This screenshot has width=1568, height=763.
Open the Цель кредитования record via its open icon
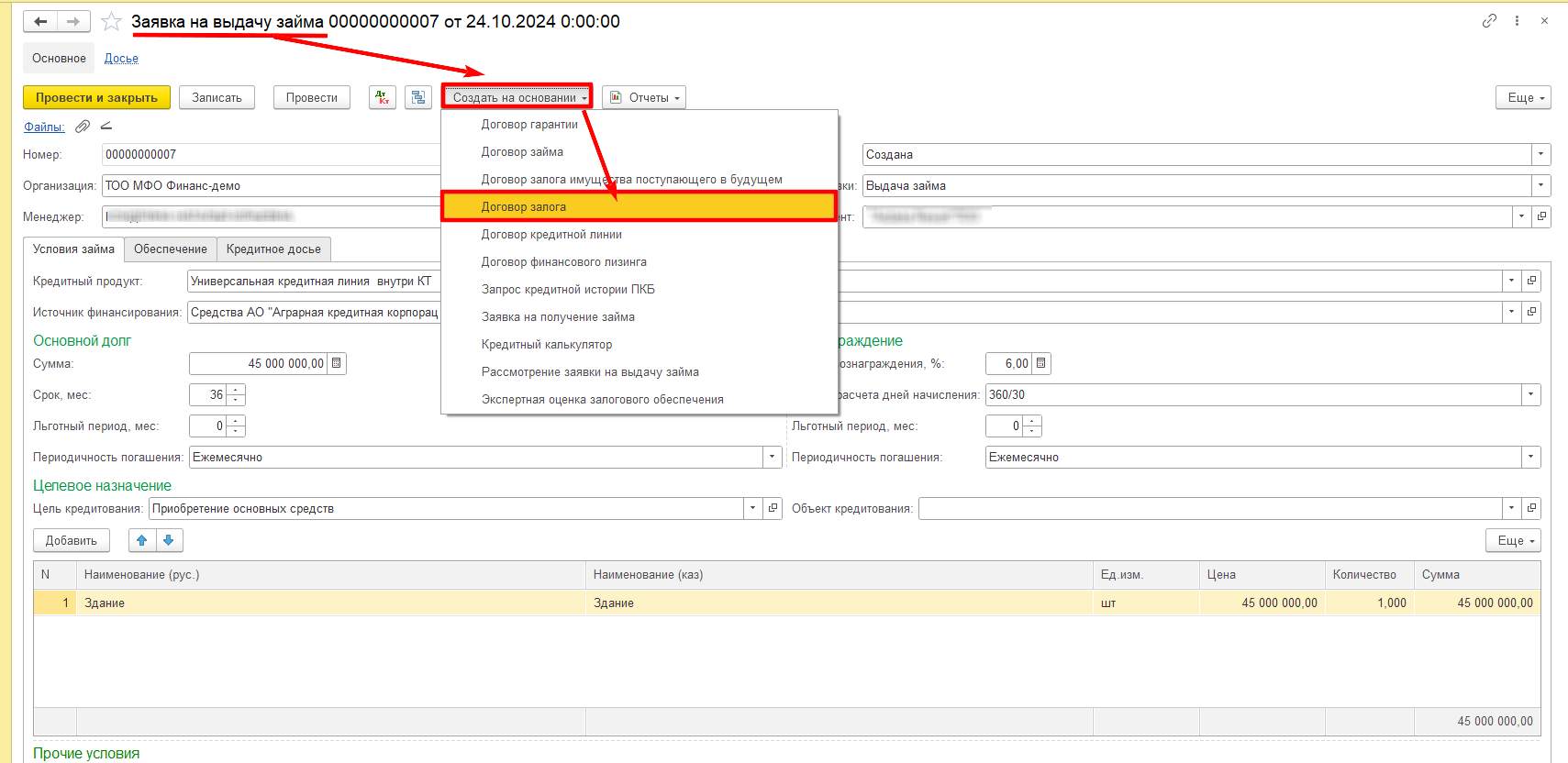coord(773,508)
